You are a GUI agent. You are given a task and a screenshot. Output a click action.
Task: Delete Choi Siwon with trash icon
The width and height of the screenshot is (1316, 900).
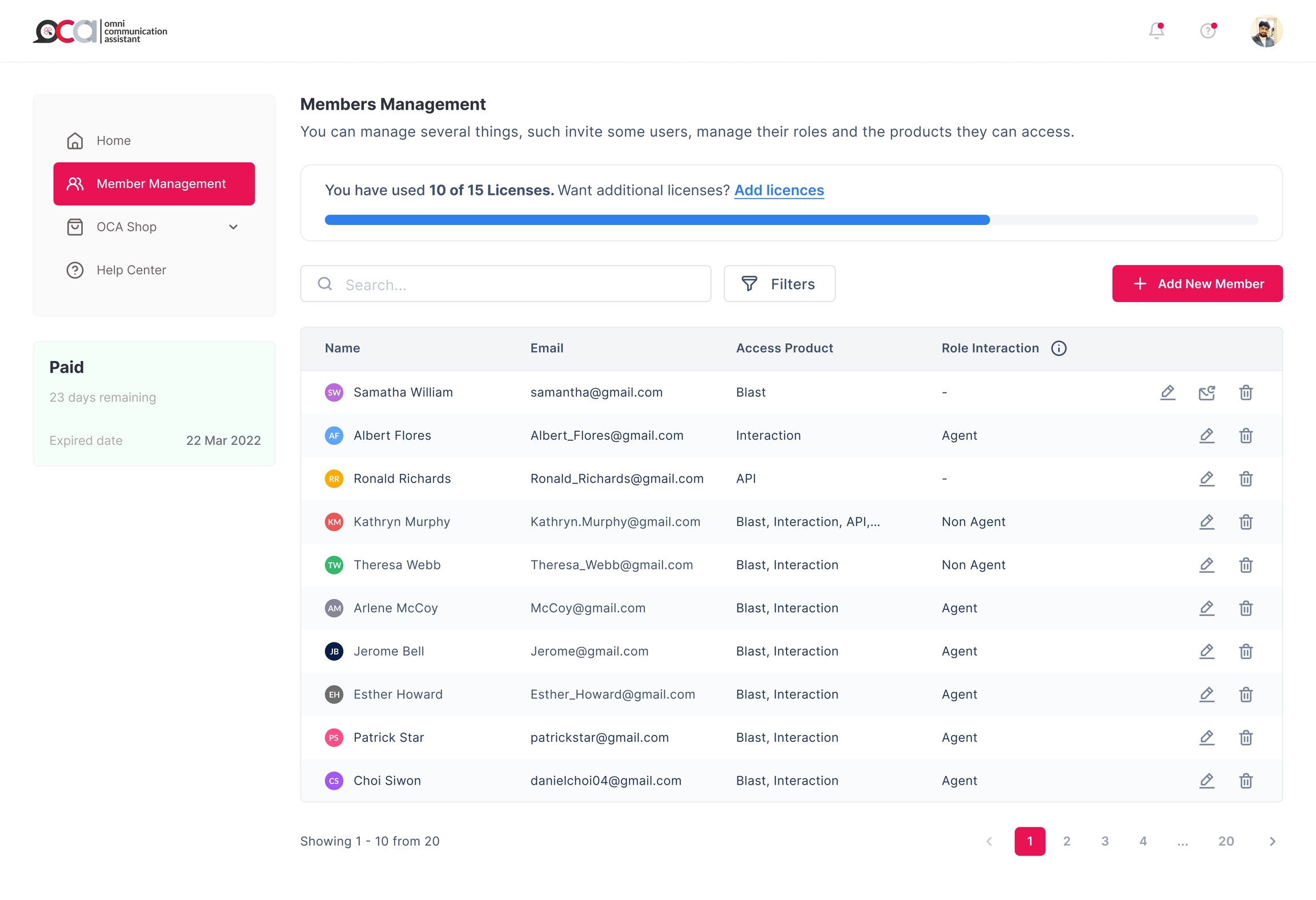coord(1246,781)
